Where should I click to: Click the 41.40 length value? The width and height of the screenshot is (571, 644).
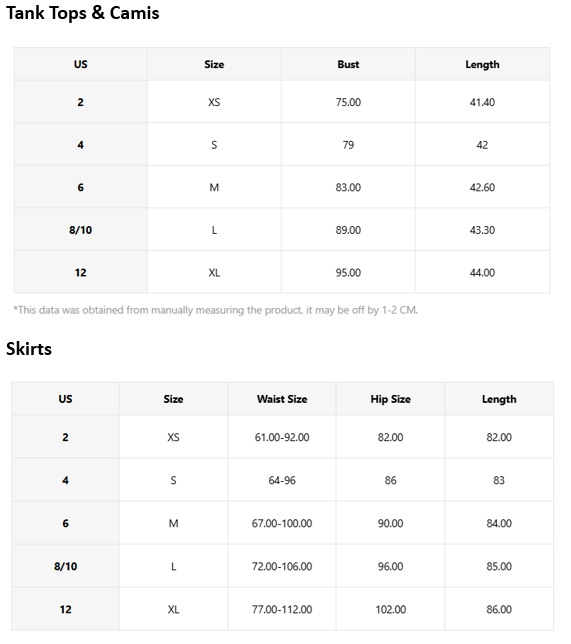click(482, 102)
